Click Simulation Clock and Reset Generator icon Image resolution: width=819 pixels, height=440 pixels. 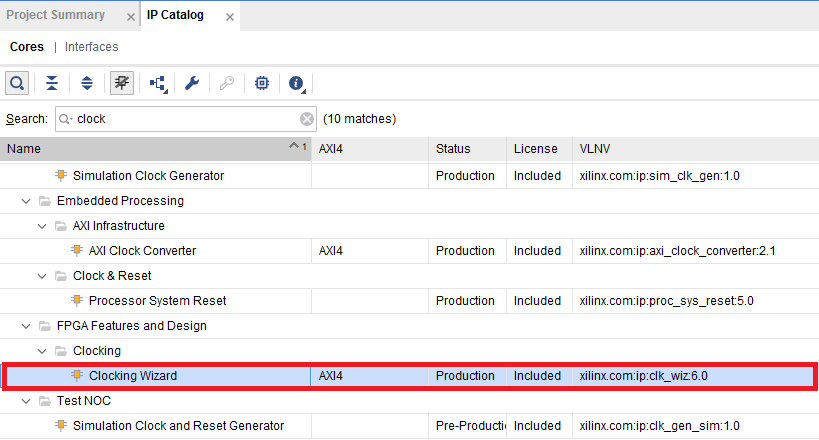click(61, 426)
